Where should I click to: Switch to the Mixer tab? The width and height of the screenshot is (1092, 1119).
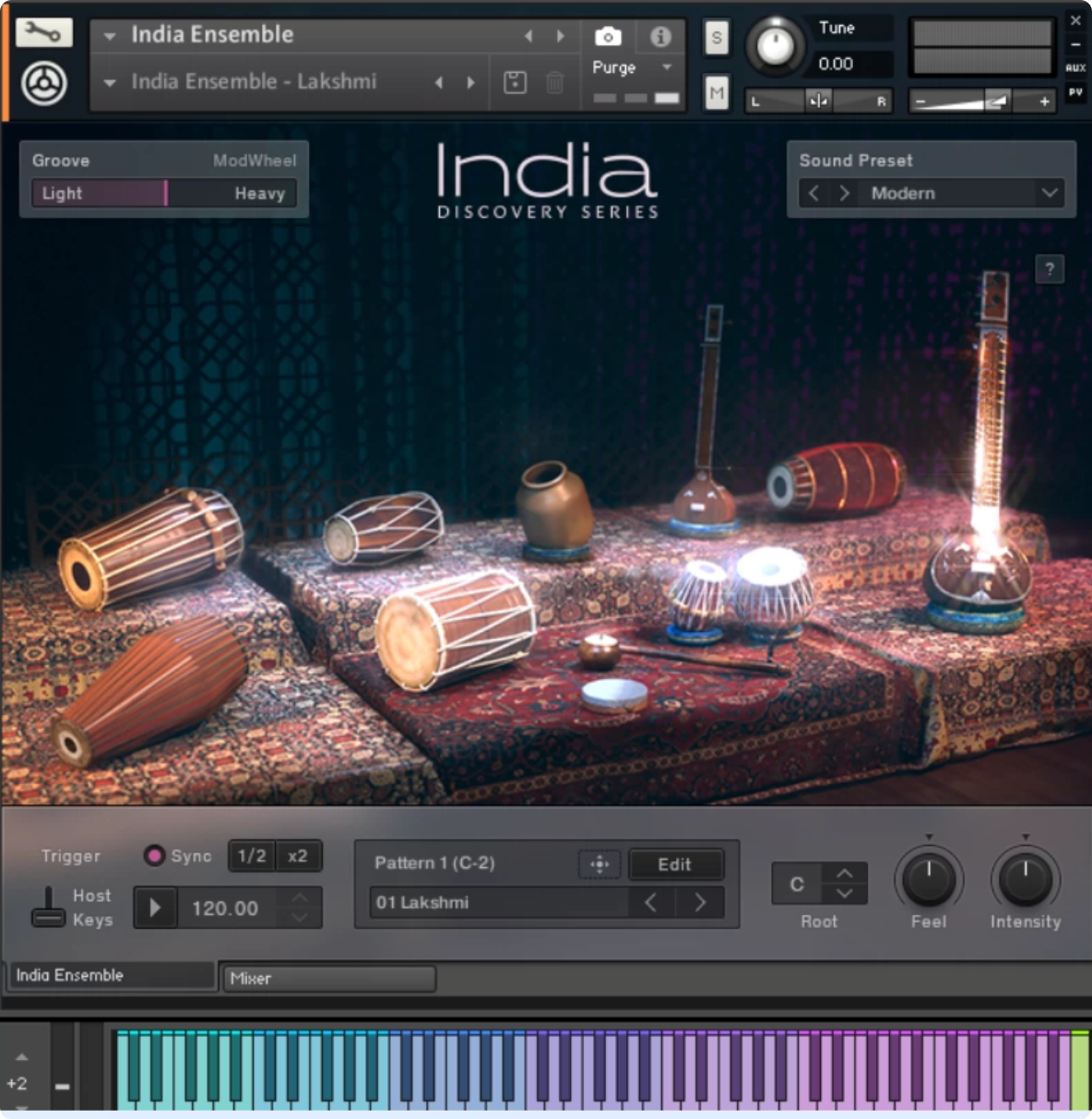(x=329, y=979)
